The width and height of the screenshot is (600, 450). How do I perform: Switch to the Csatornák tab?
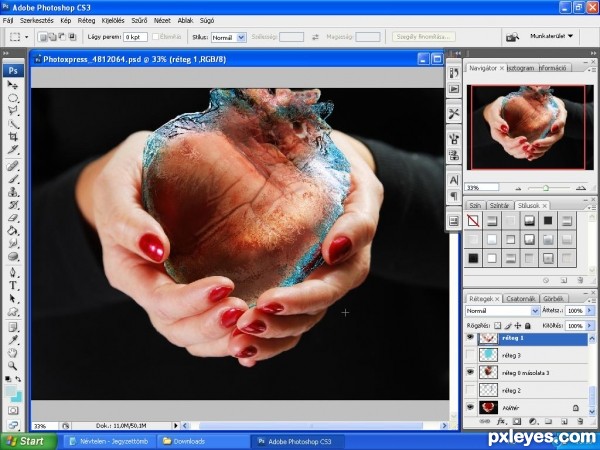[520, 298]
